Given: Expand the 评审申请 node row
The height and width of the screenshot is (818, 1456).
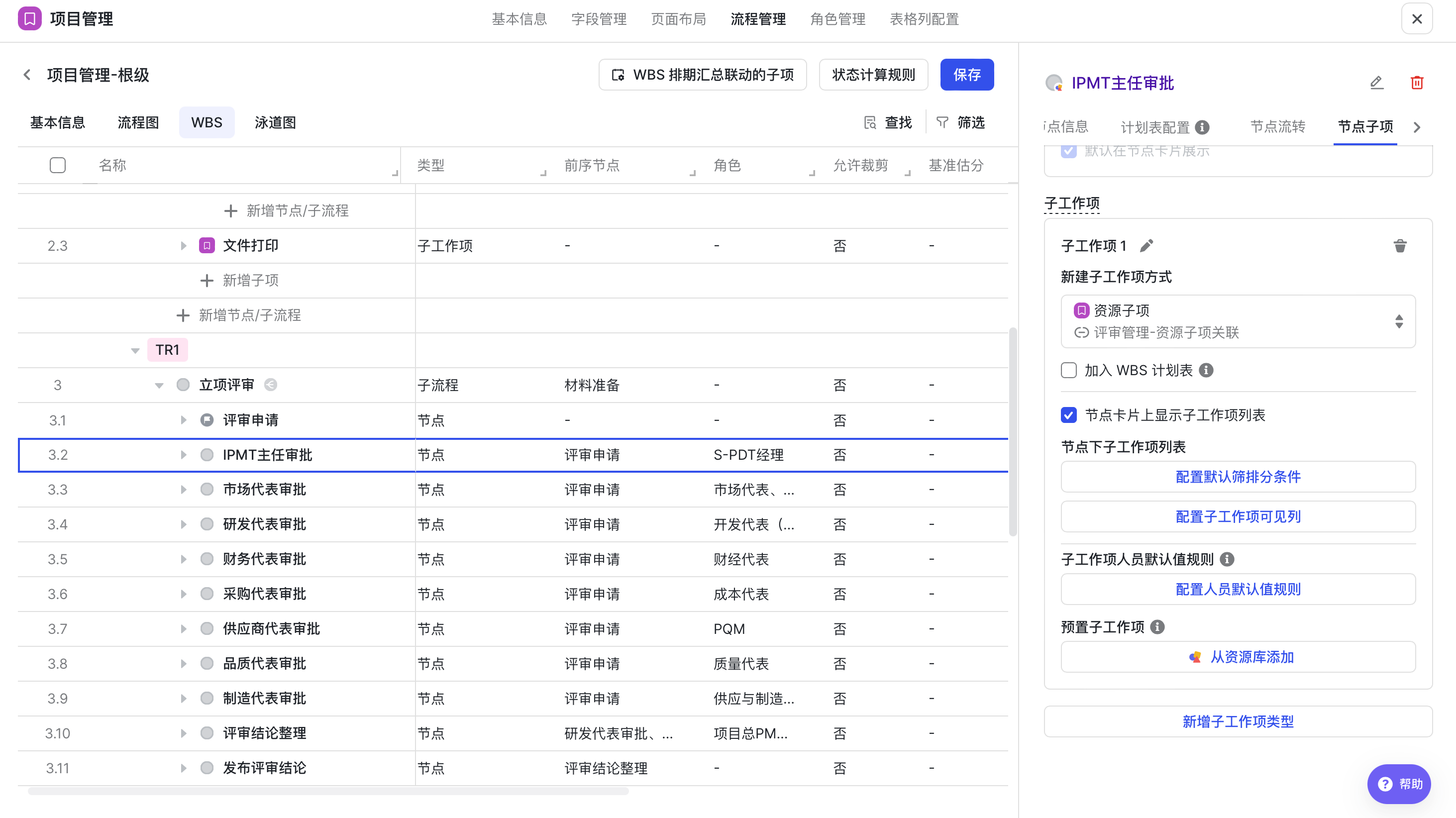Looking at the screenshot, I should pyautogui.click(x=183, y=420).
